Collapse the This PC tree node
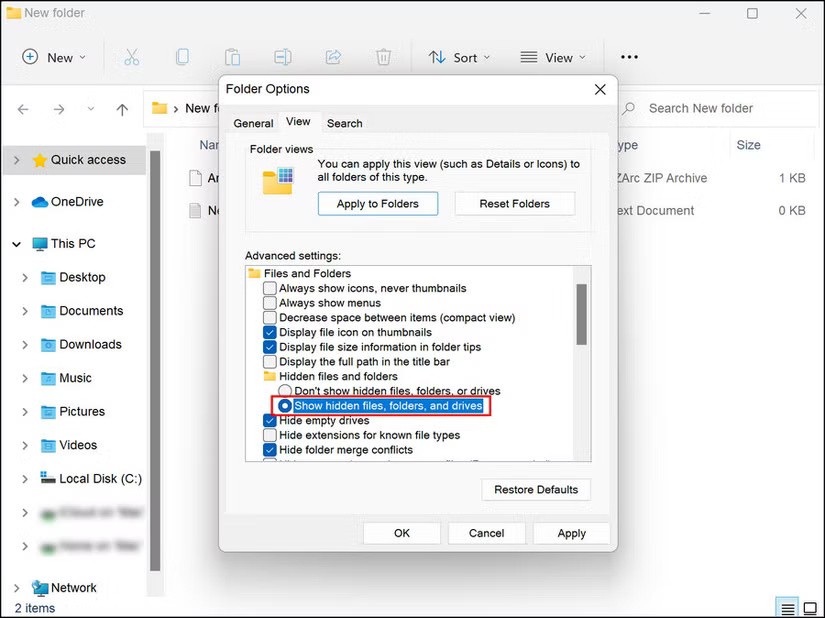 16,244
